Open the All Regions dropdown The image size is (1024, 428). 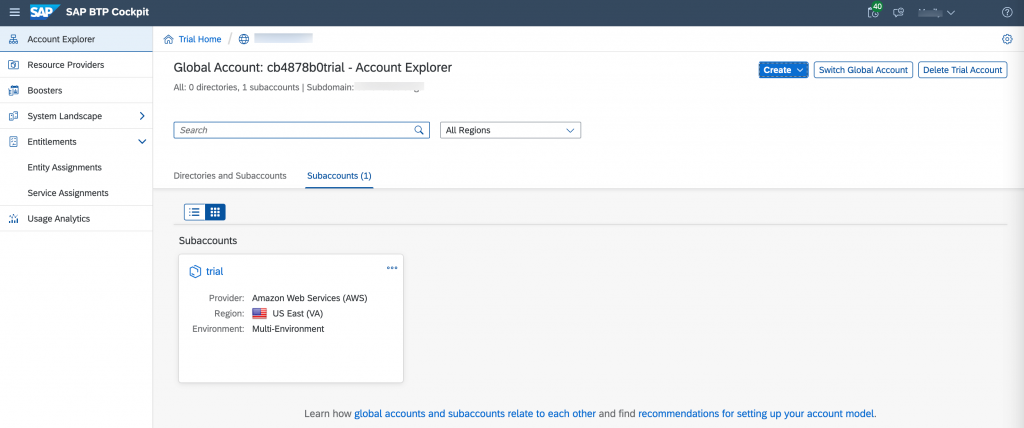[x=511, y=130]
